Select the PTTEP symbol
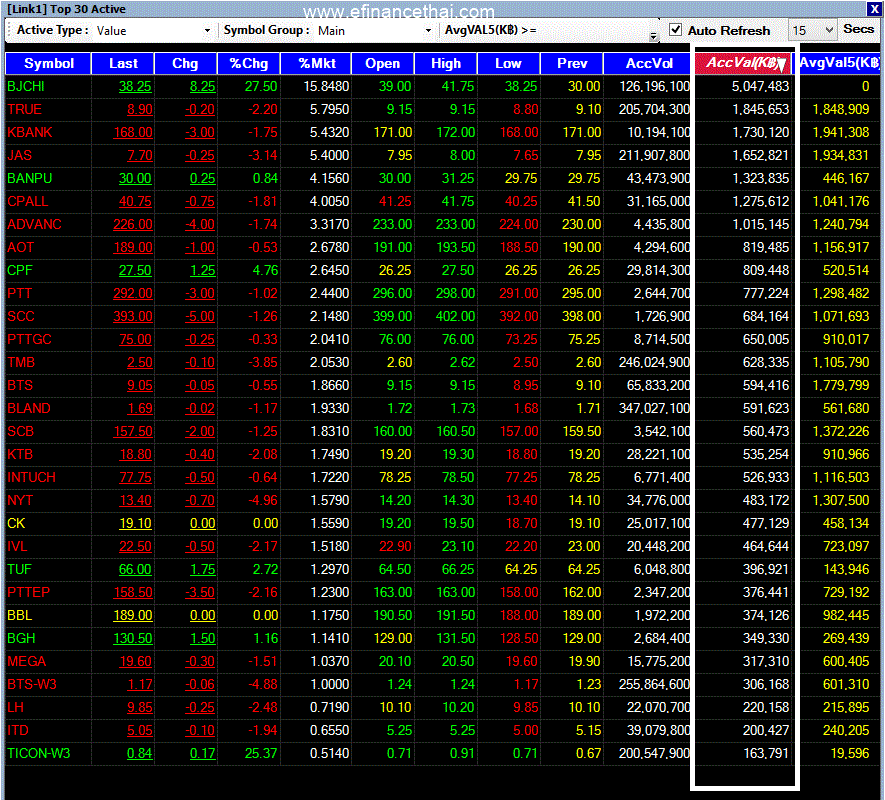Screen dimensions: 885x800 (x=28, y=592)
